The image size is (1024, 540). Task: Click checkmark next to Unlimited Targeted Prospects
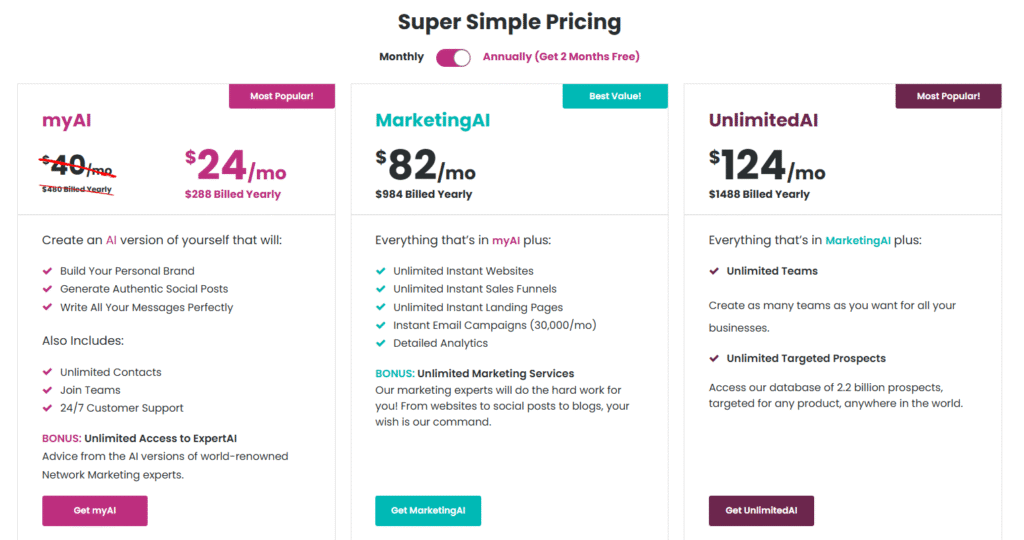click(714, 358)
